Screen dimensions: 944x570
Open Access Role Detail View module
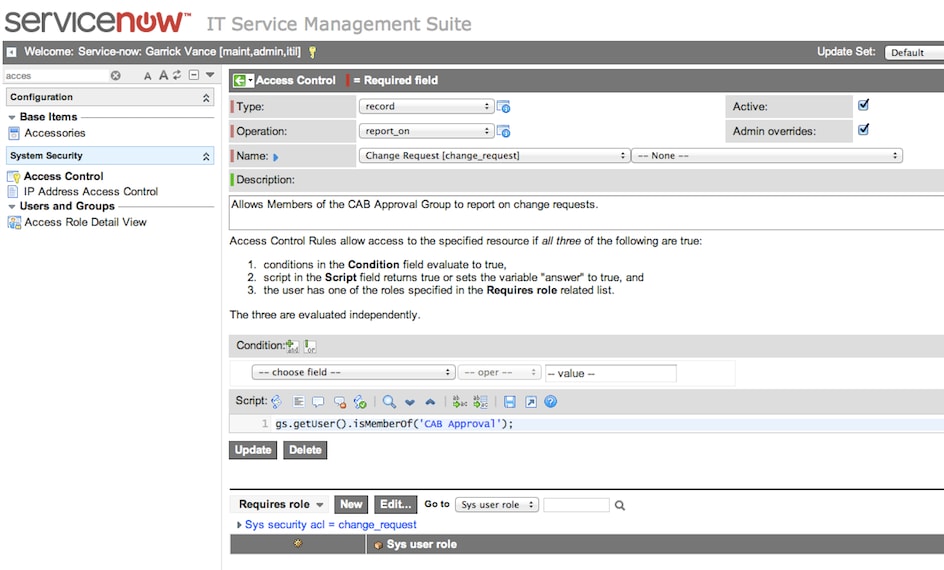tap(85, 222)
